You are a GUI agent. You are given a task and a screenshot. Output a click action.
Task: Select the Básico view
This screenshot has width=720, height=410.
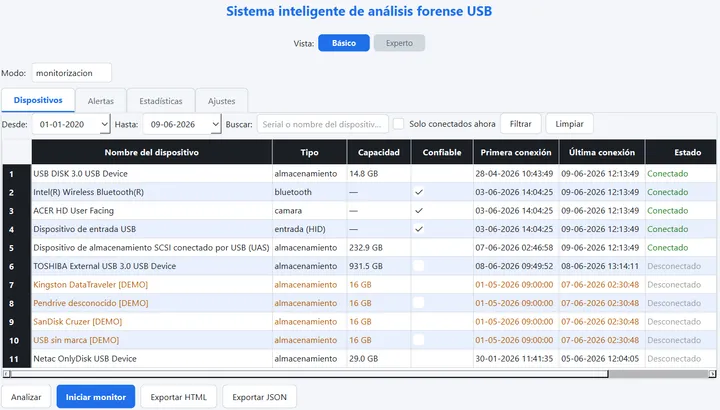tap(344, 43)
